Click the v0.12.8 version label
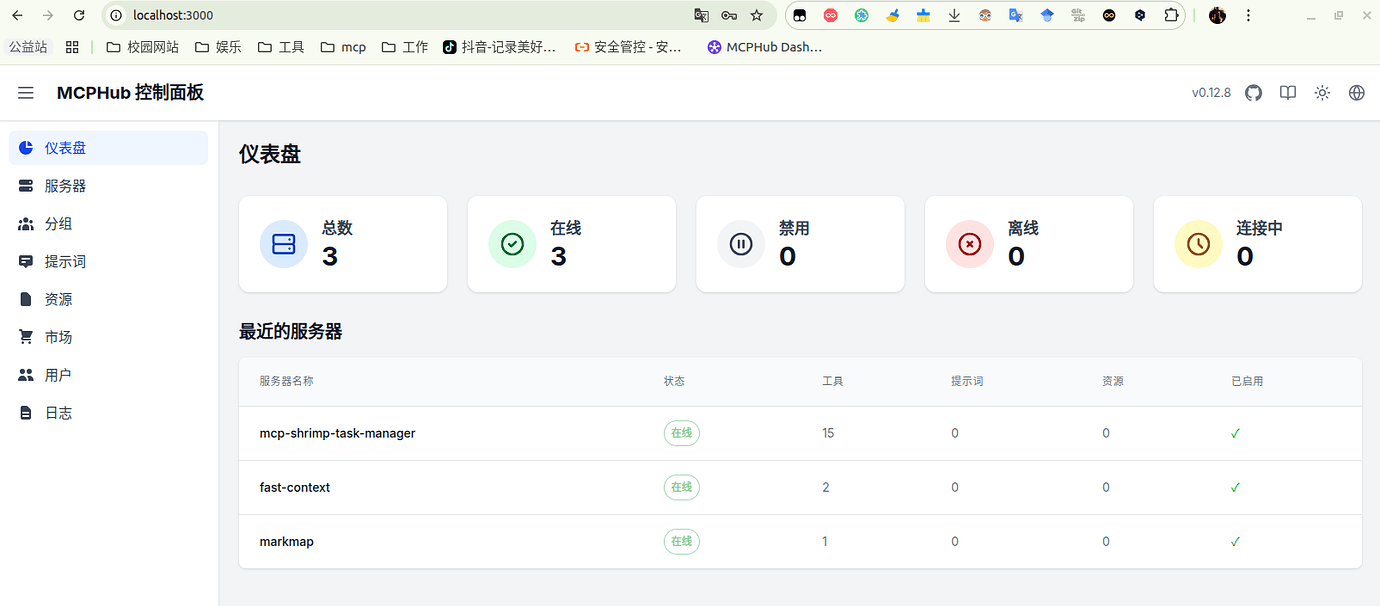 click(x=1211, y=93)
